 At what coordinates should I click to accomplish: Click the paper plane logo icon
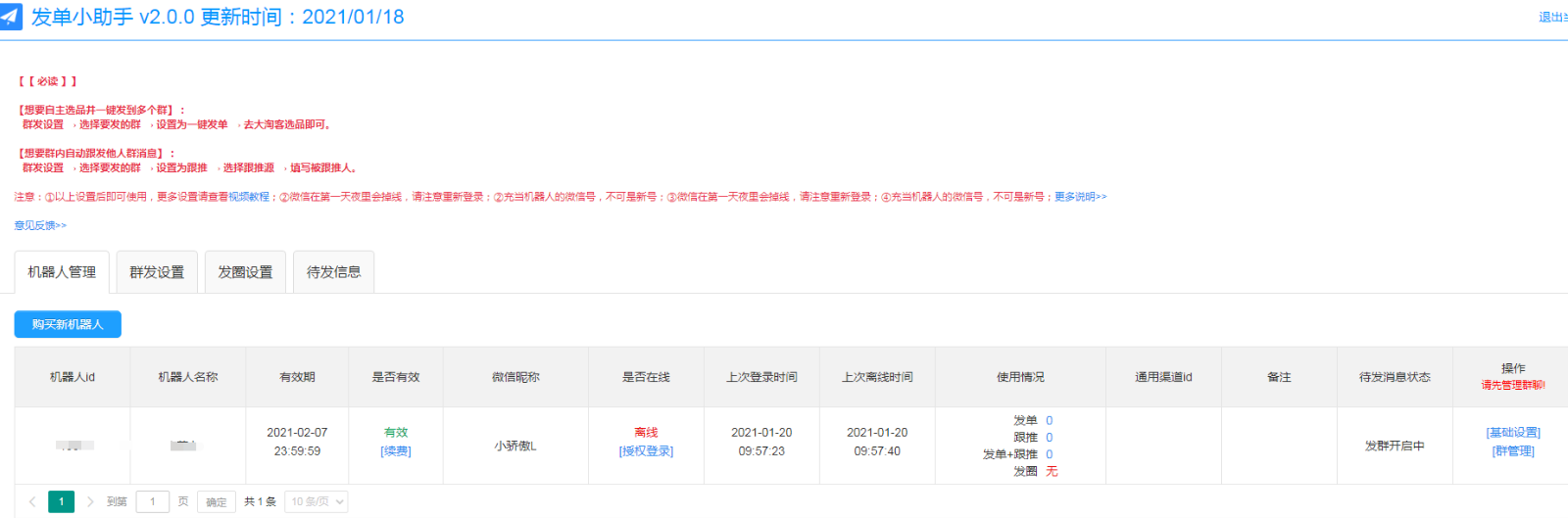(11, 17)
